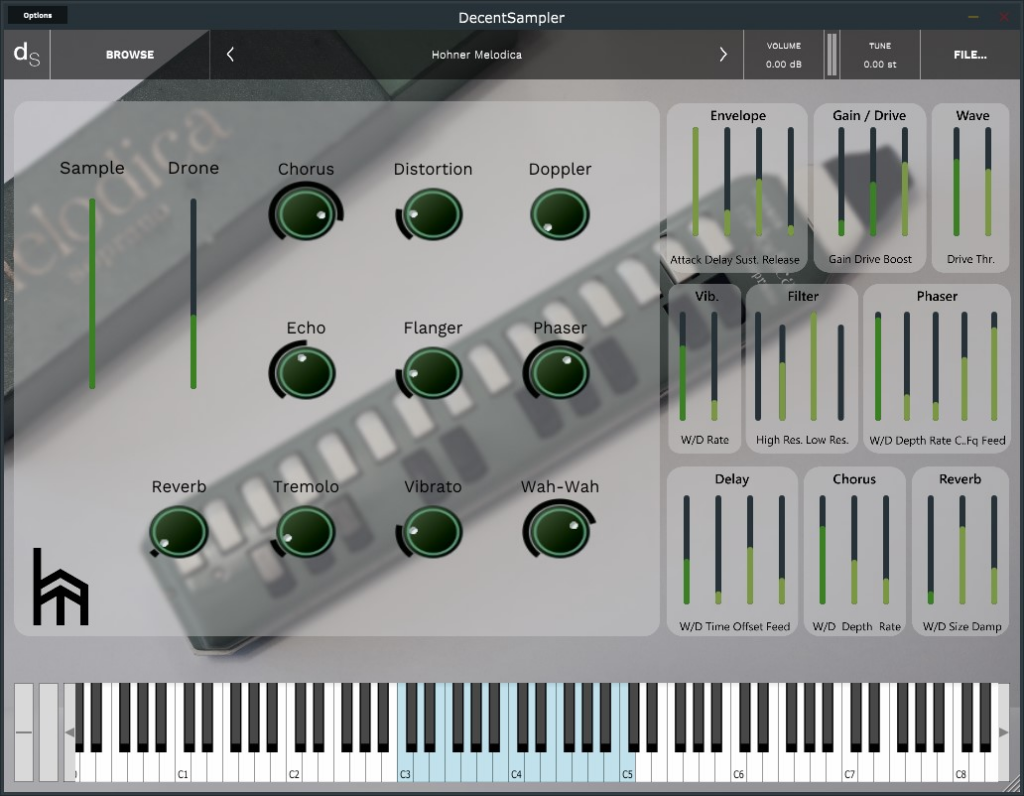Play the C3 key on the keyboard

pyautogui.click(x=405, y=765)
